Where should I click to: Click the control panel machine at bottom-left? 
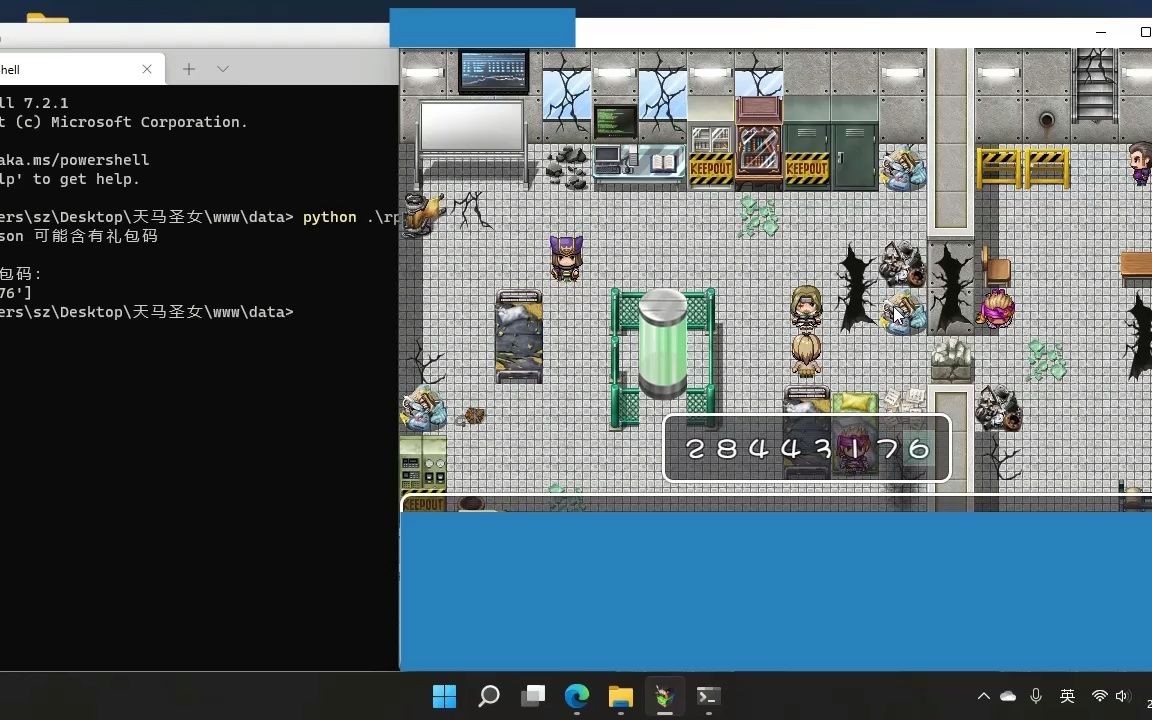(x=422, y=464)
